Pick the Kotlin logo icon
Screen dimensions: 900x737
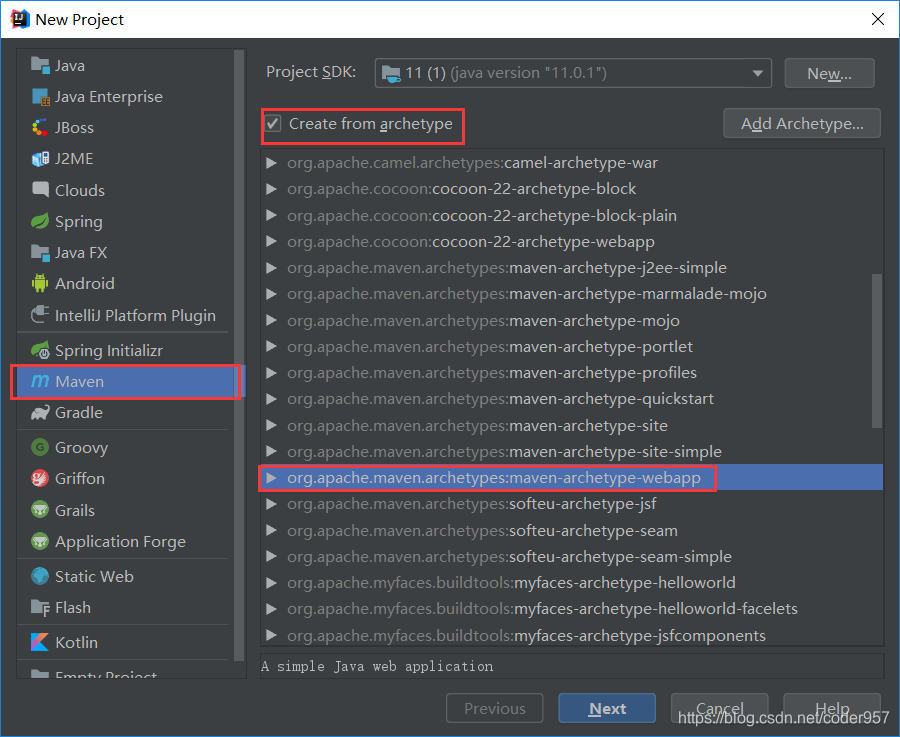40,642
